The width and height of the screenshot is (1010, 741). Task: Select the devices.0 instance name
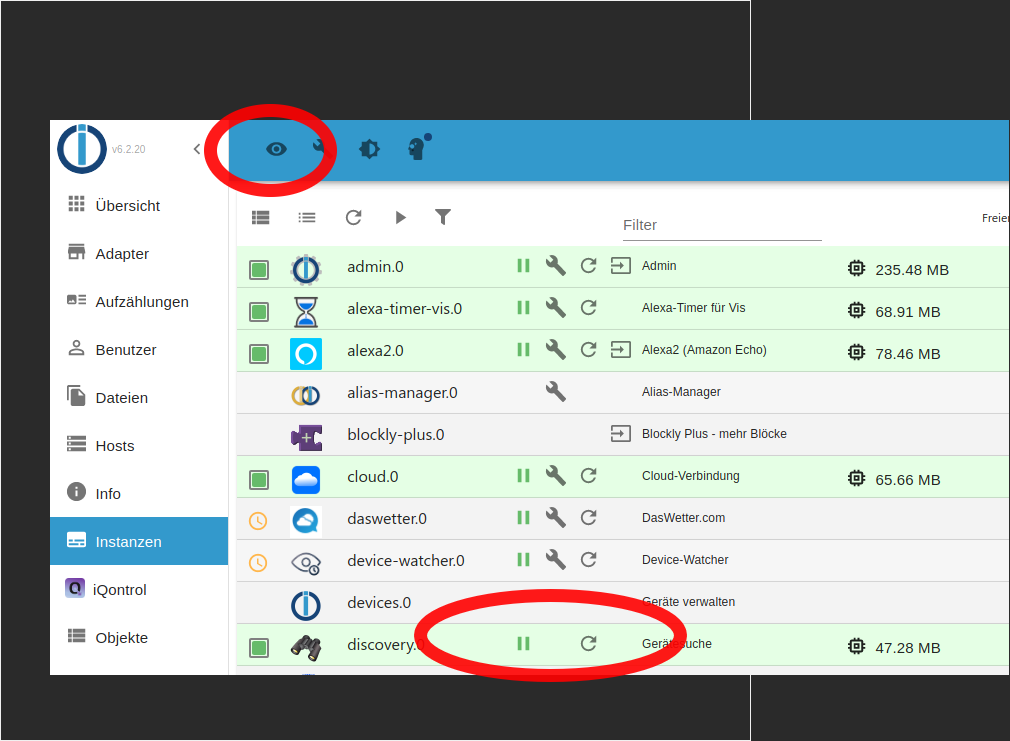pyautogui.click(x=379, y=603)
